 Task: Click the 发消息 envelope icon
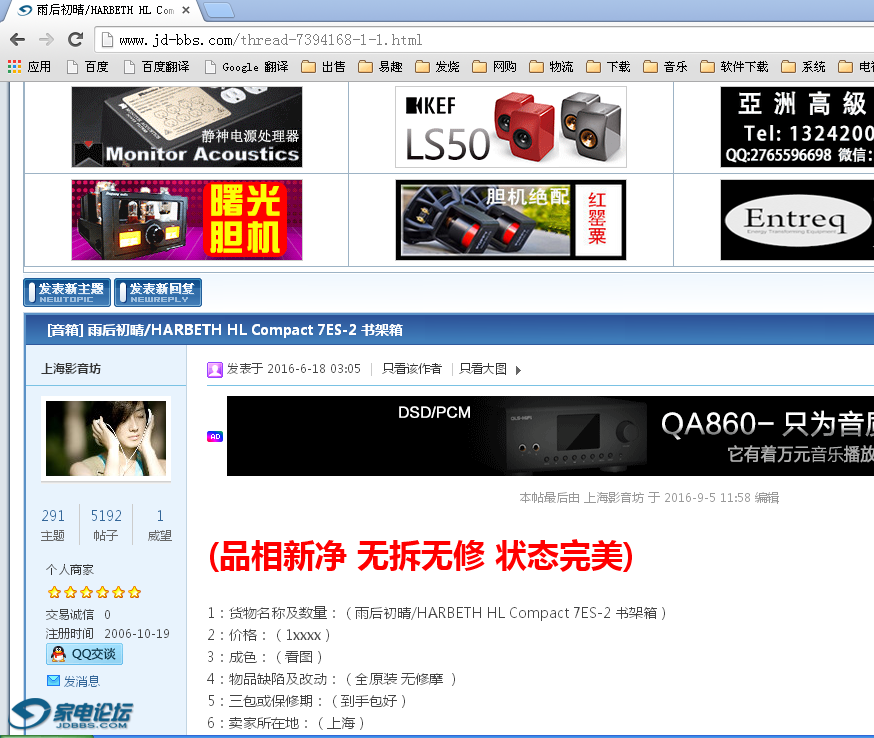pyautogui.click(x=54, y=681)
